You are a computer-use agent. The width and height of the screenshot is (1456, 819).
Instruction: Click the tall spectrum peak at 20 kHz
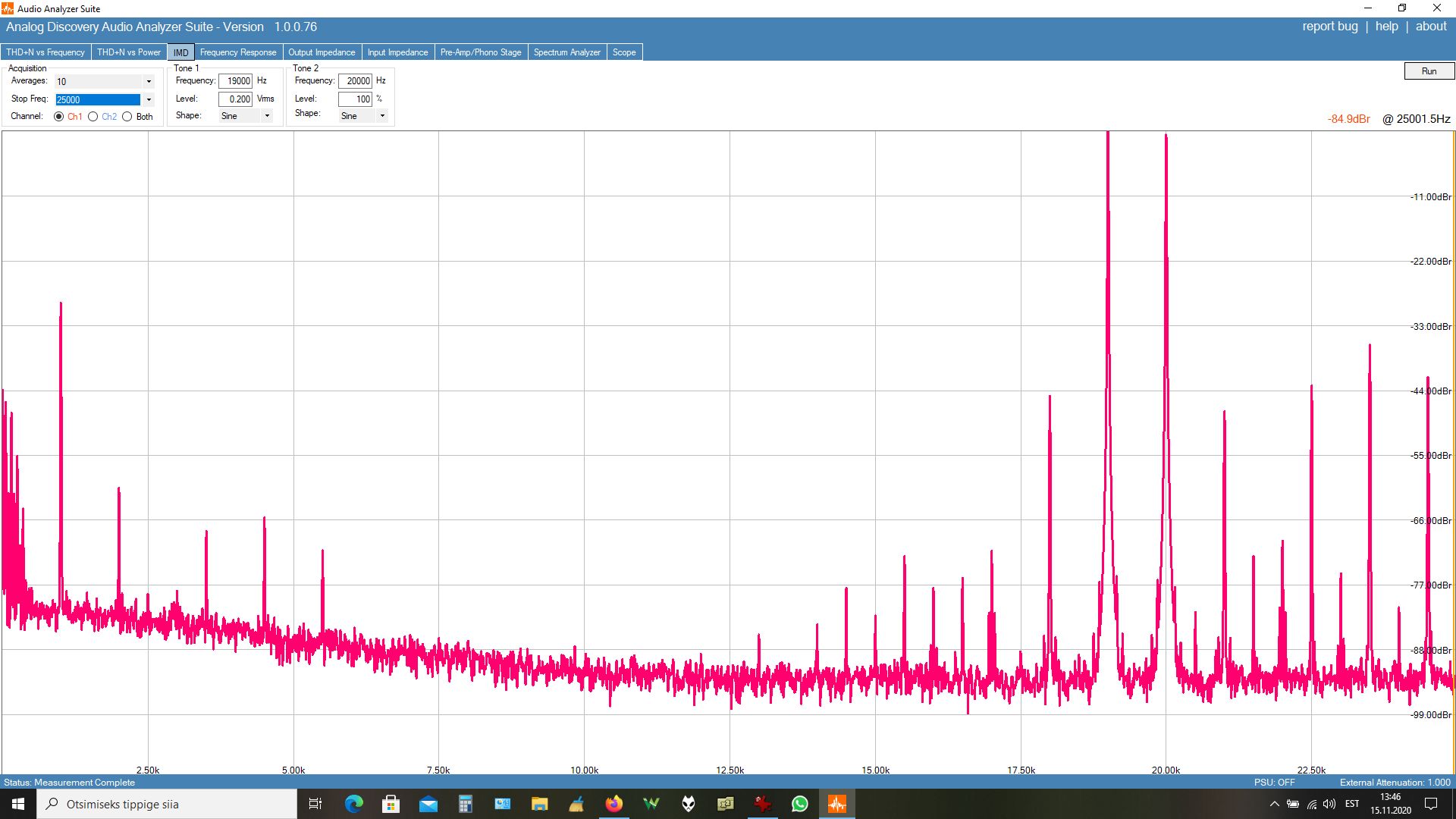pos(1166,303)
